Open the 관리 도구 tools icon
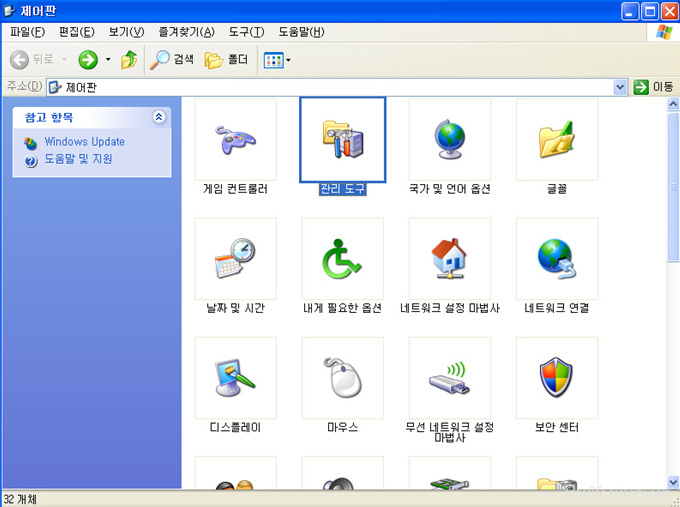 [343, 139]
